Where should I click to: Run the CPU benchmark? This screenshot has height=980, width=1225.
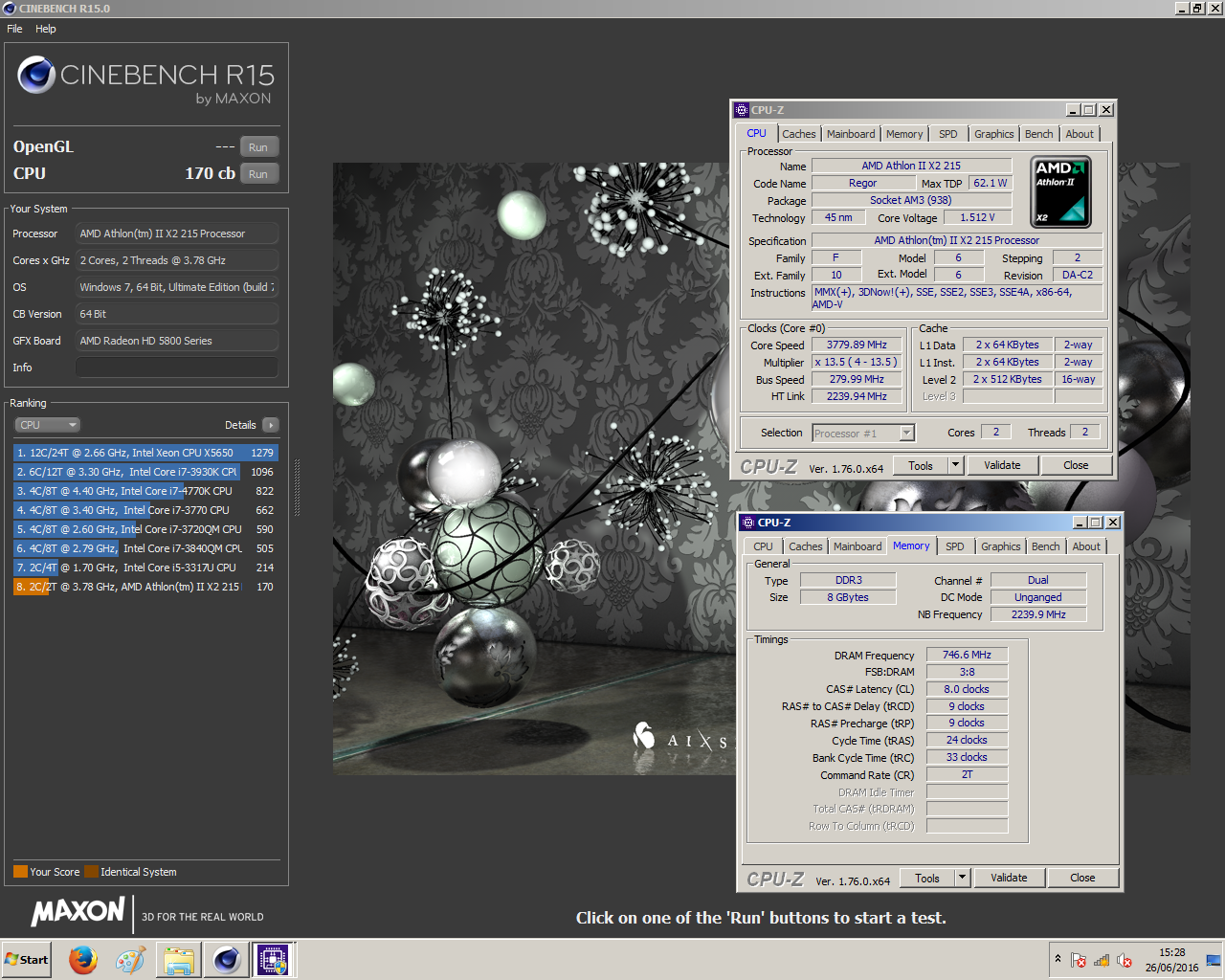click(x=258, y=173)
